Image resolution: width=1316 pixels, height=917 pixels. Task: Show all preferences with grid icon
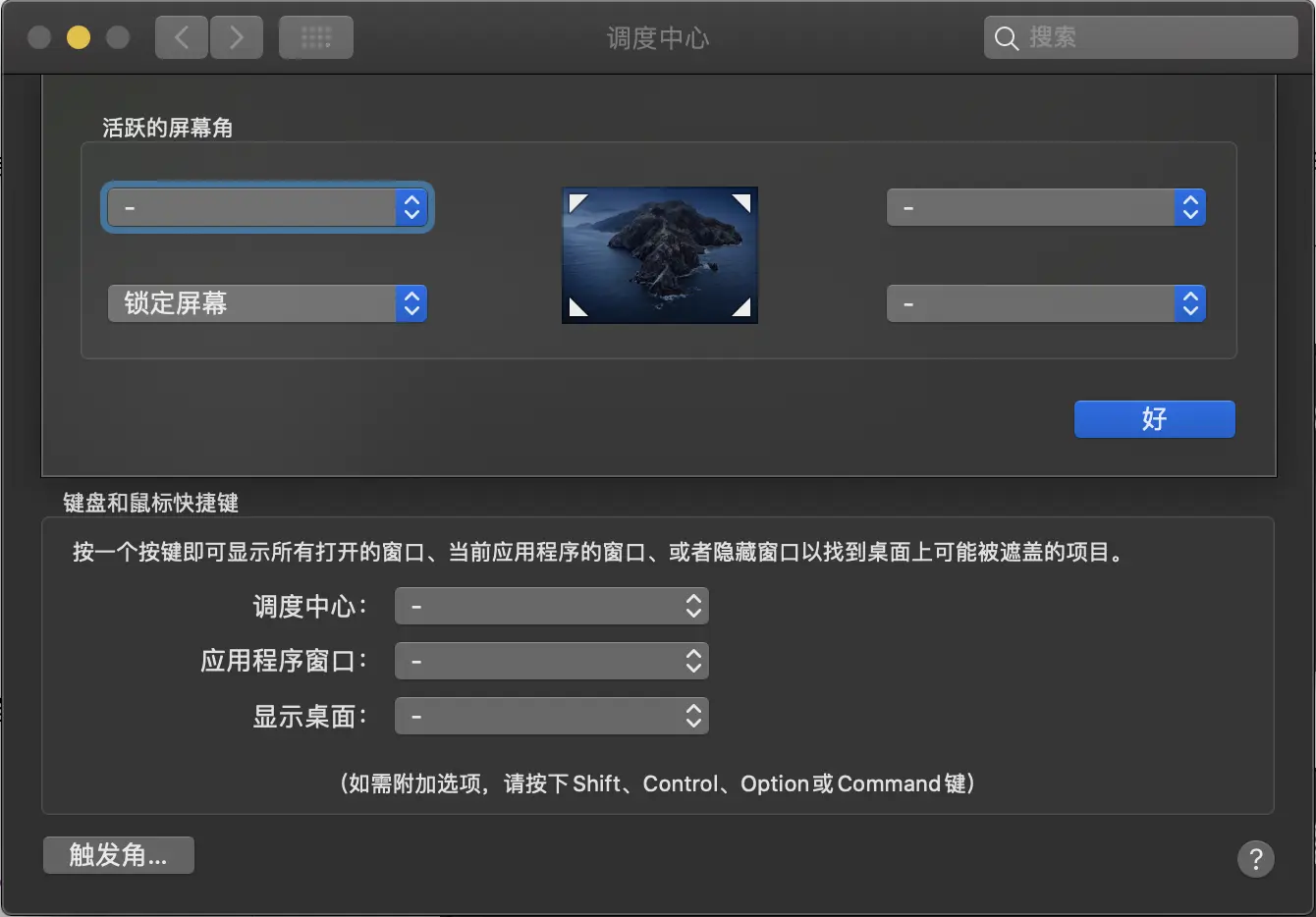[x=316, y=38]
